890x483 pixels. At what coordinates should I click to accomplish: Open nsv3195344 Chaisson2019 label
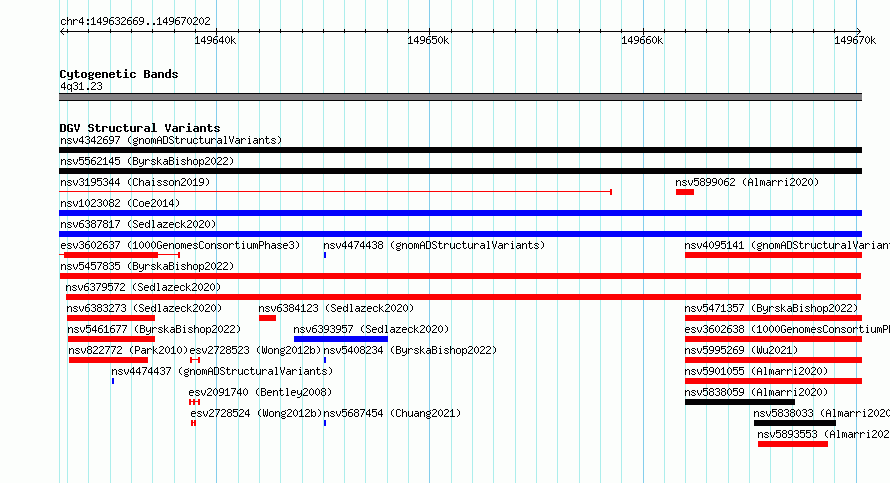[135, 182]
